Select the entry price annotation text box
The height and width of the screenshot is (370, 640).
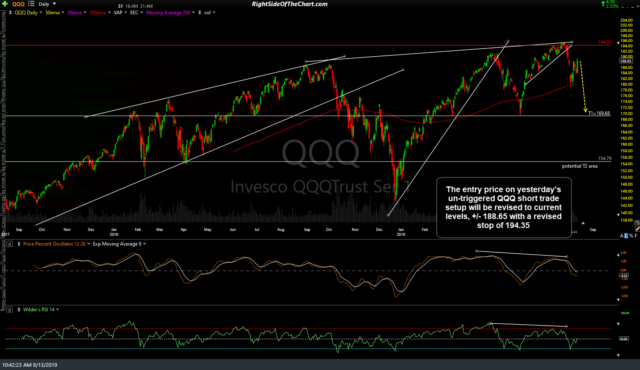click(x=504, y=207)
